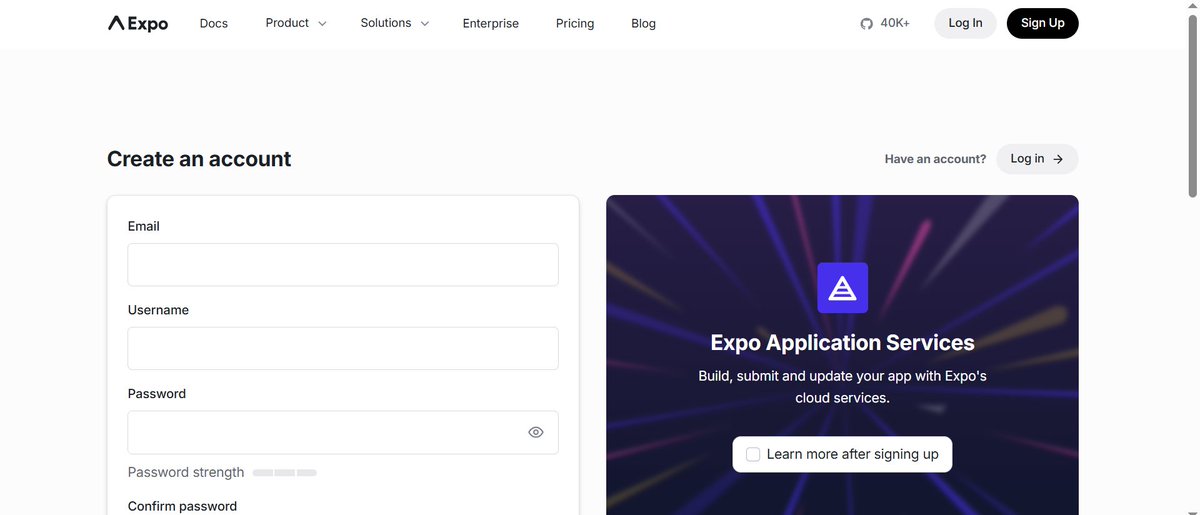Click the Log in arrow button beside Have an account

[x=1037, y=159]
